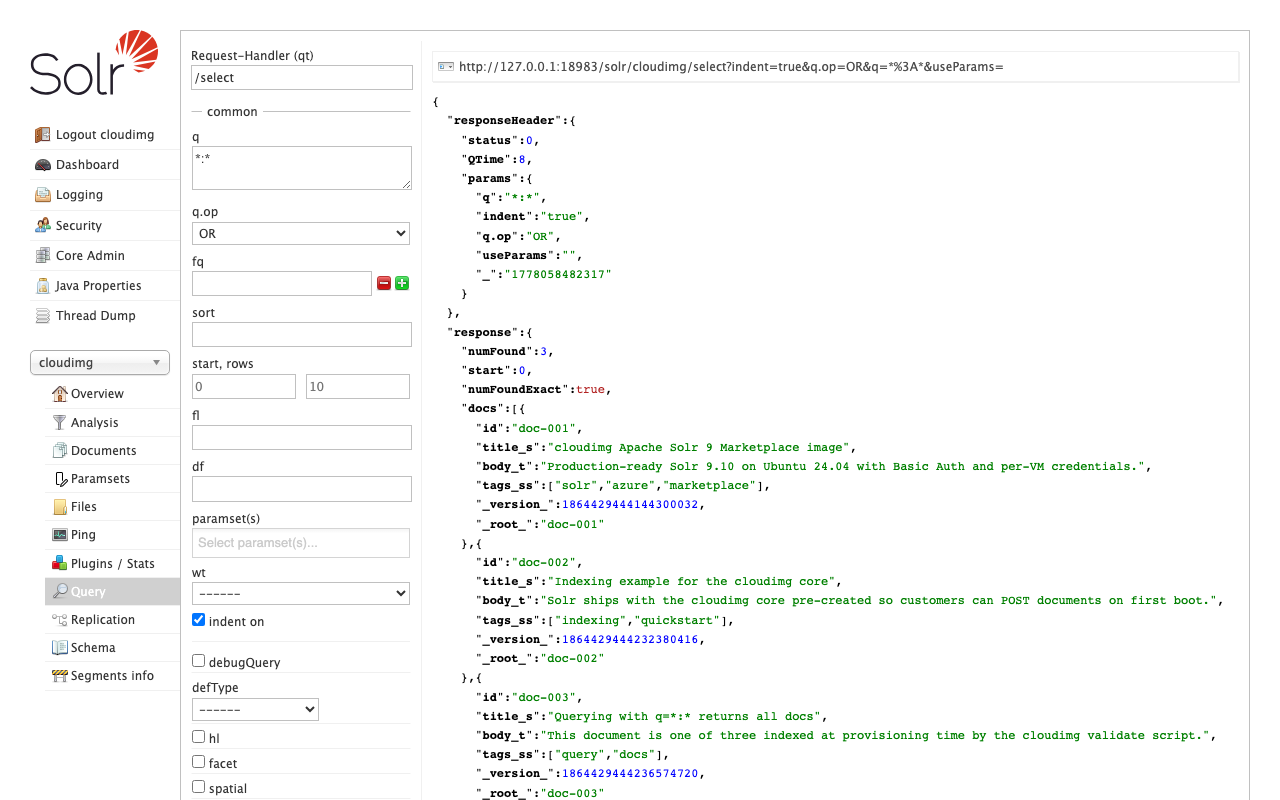The image size is (1280, 800).
Task: Click the sort input field
Action: (x=302, y=334)
